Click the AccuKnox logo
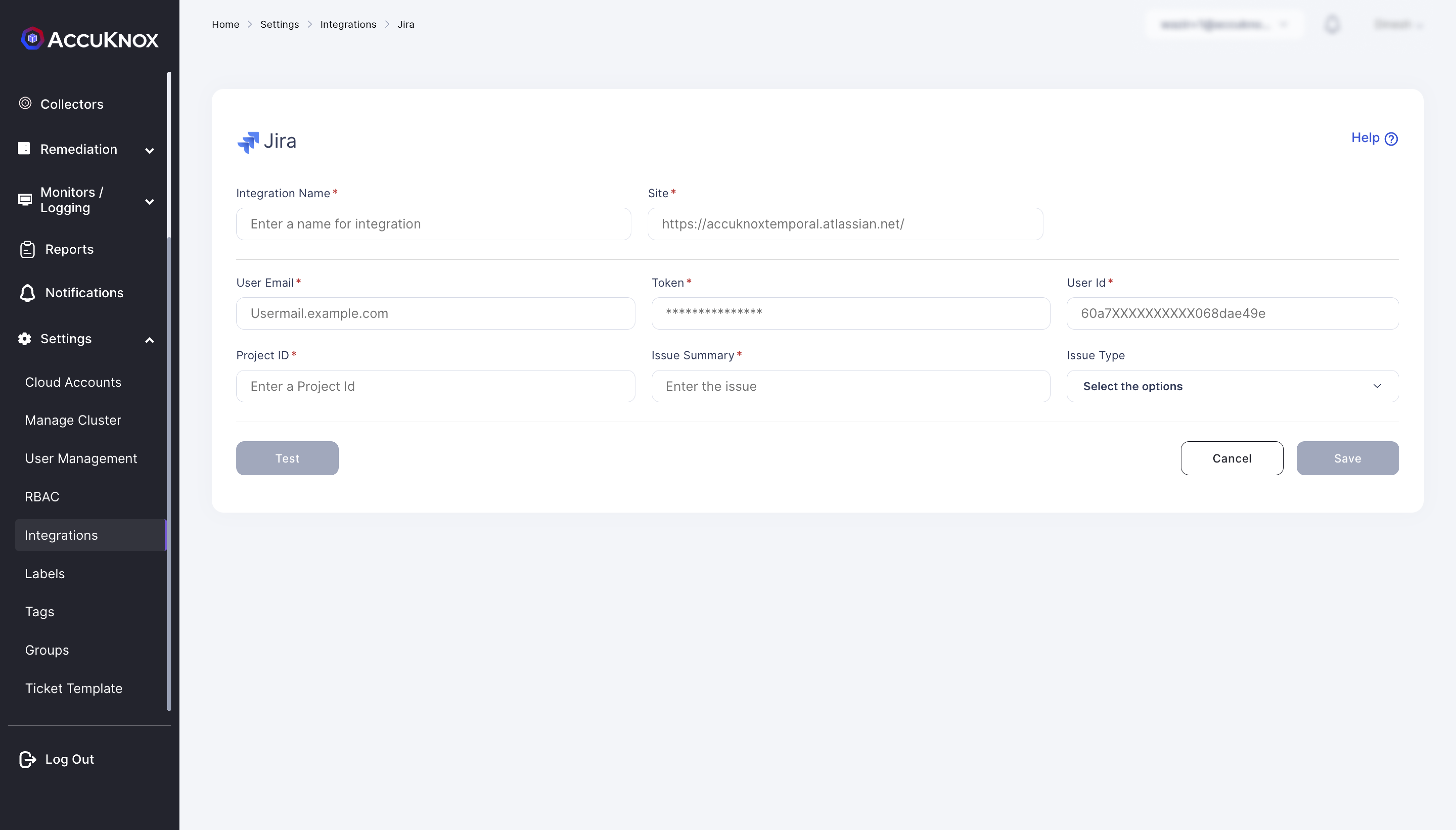 pyautogui.click(x=89, y=39)
